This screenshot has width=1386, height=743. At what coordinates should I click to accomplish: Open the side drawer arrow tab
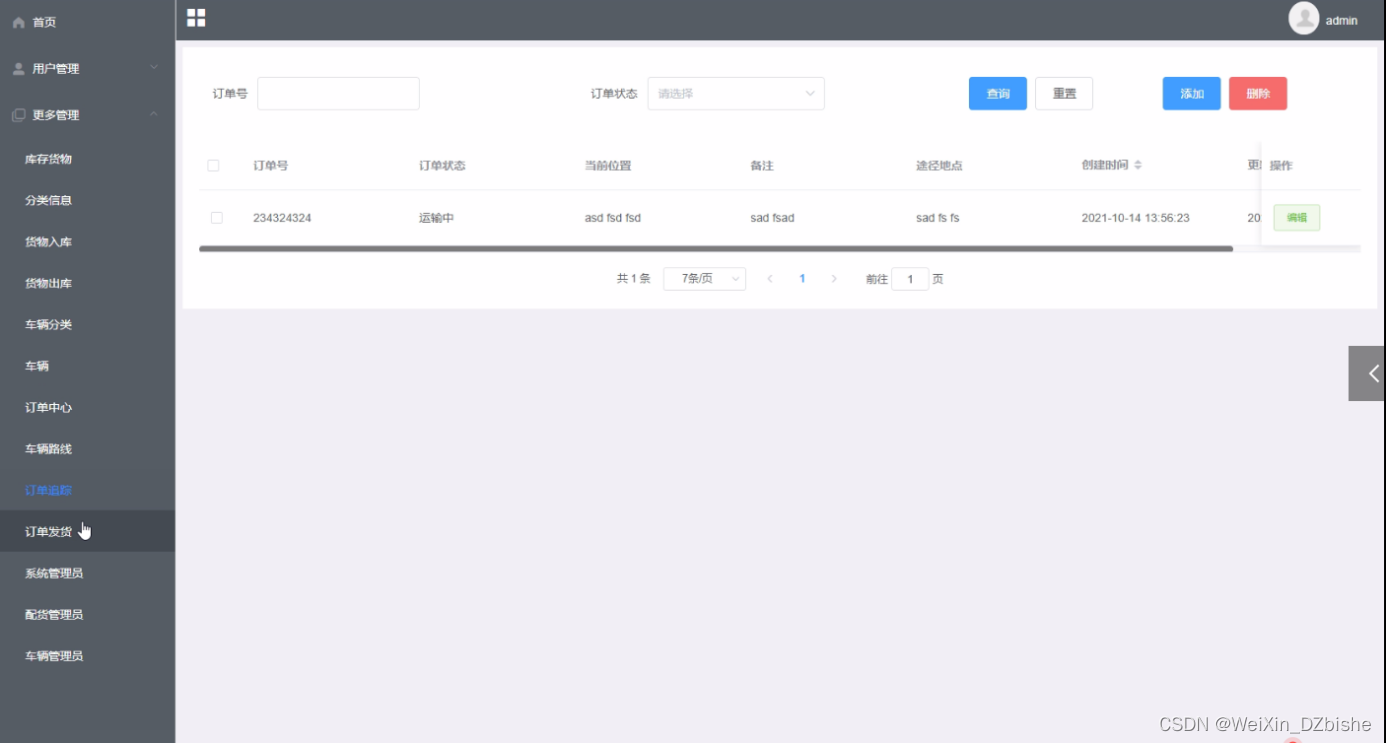coord(1367,373)
